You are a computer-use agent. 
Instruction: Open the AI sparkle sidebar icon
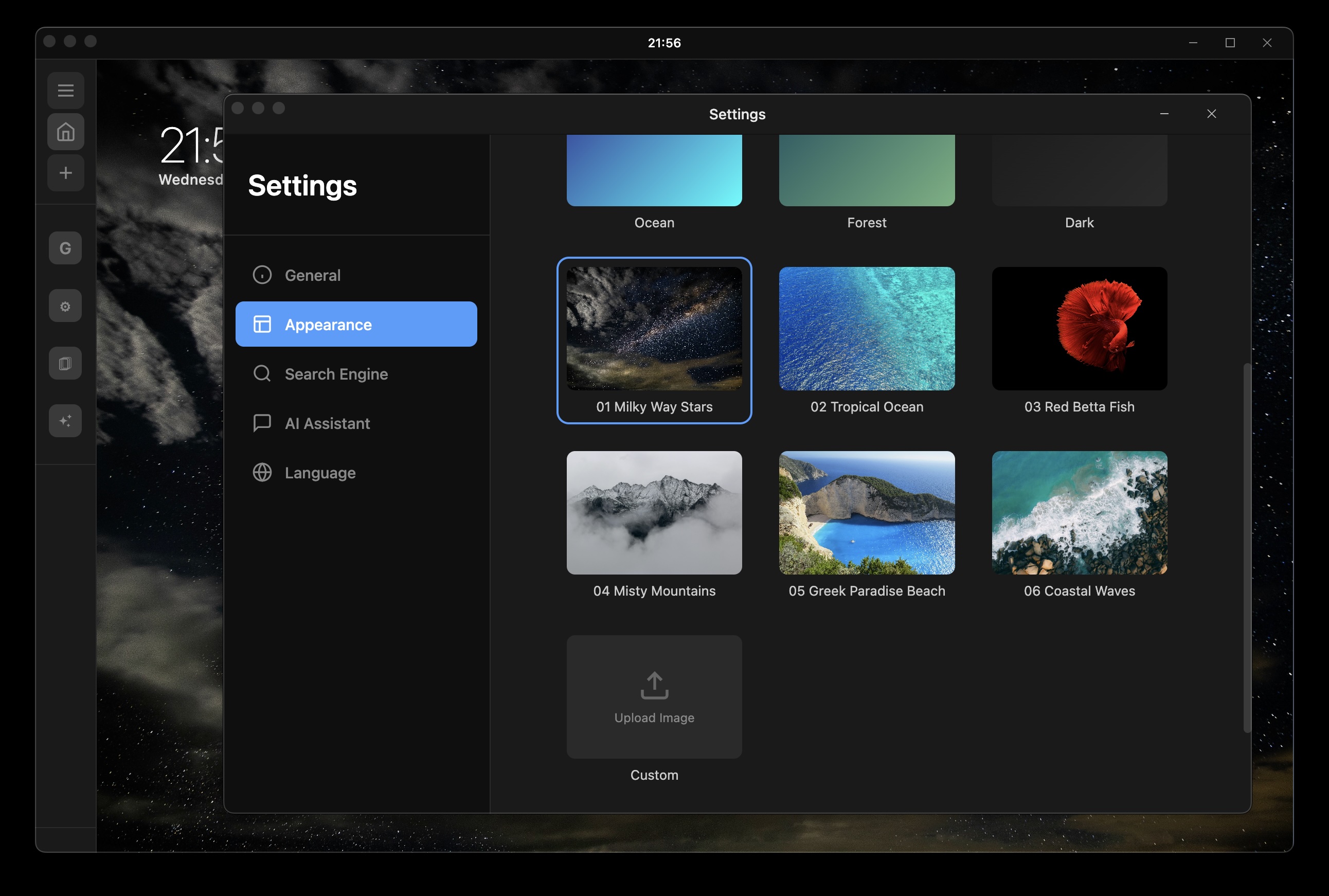coord(65,421)
